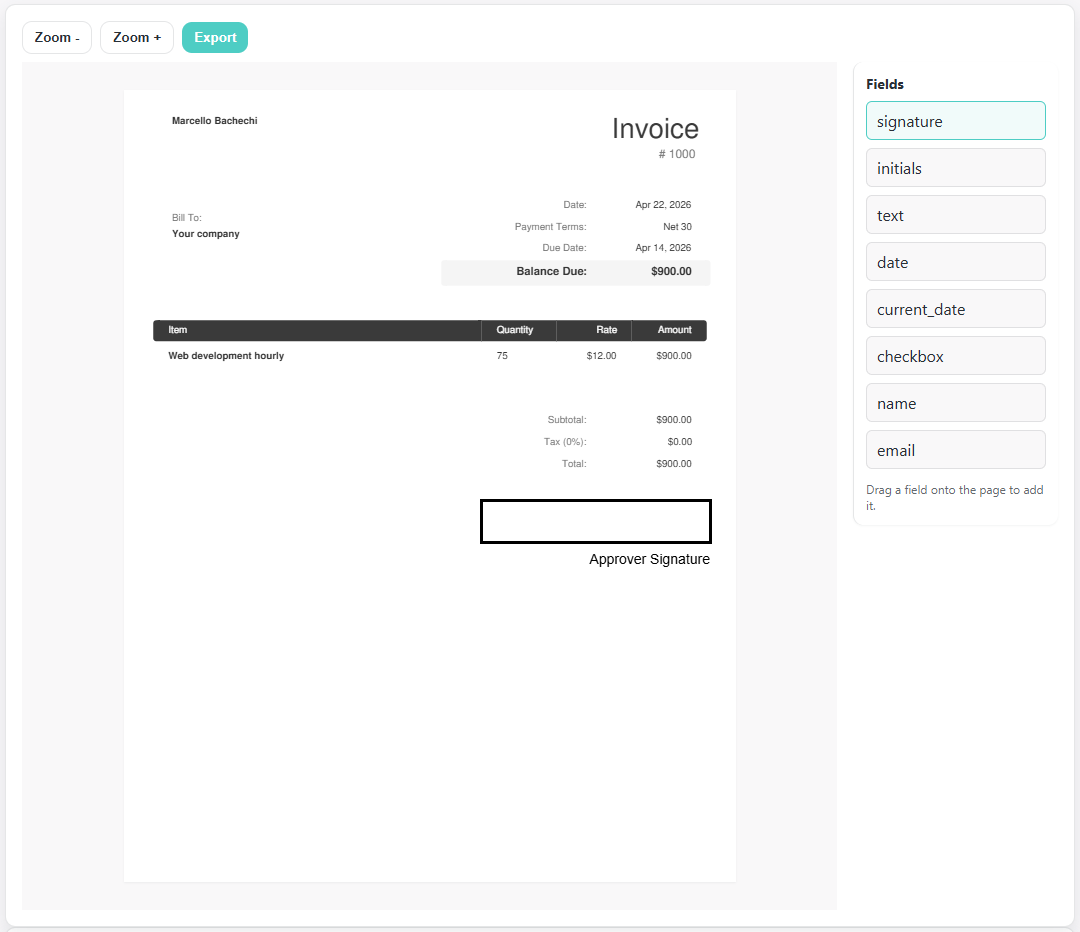The height and width of the screenshot is (932, 1080).
Task: Click the Approver Signature box
Action: 595,521
